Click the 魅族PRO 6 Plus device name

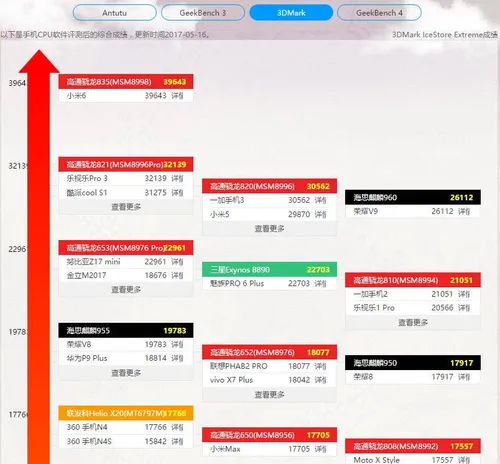point(237,284)
